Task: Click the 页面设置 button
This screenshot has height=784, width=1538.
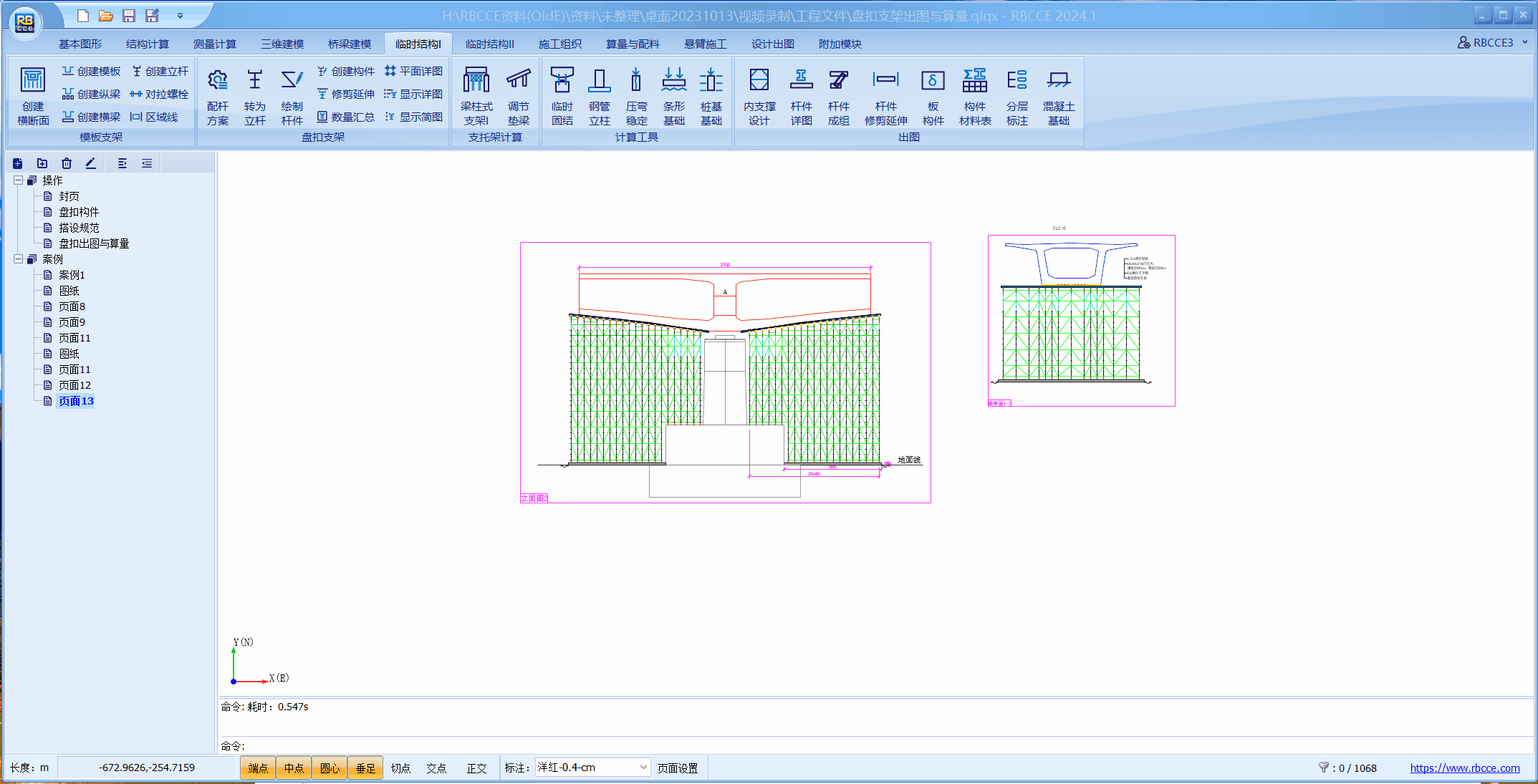Action: coord(678,768)
